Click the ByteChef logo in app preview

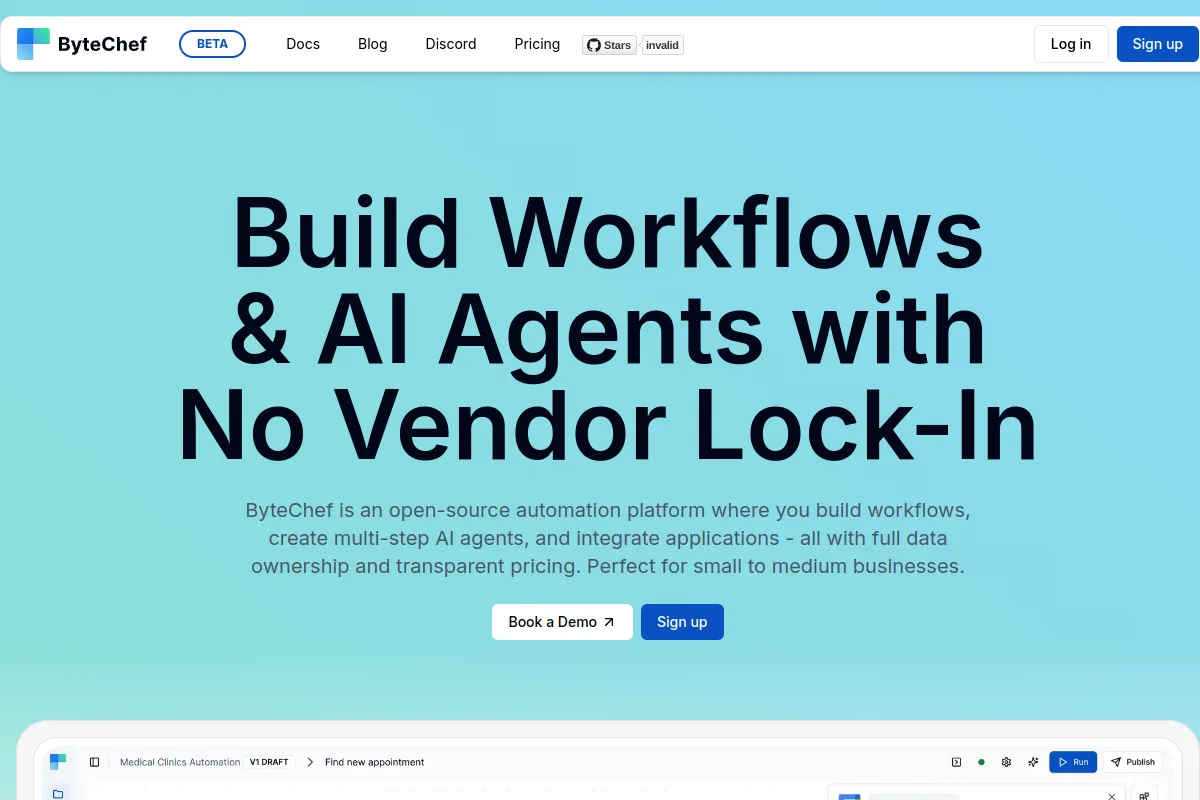point(58,762)
